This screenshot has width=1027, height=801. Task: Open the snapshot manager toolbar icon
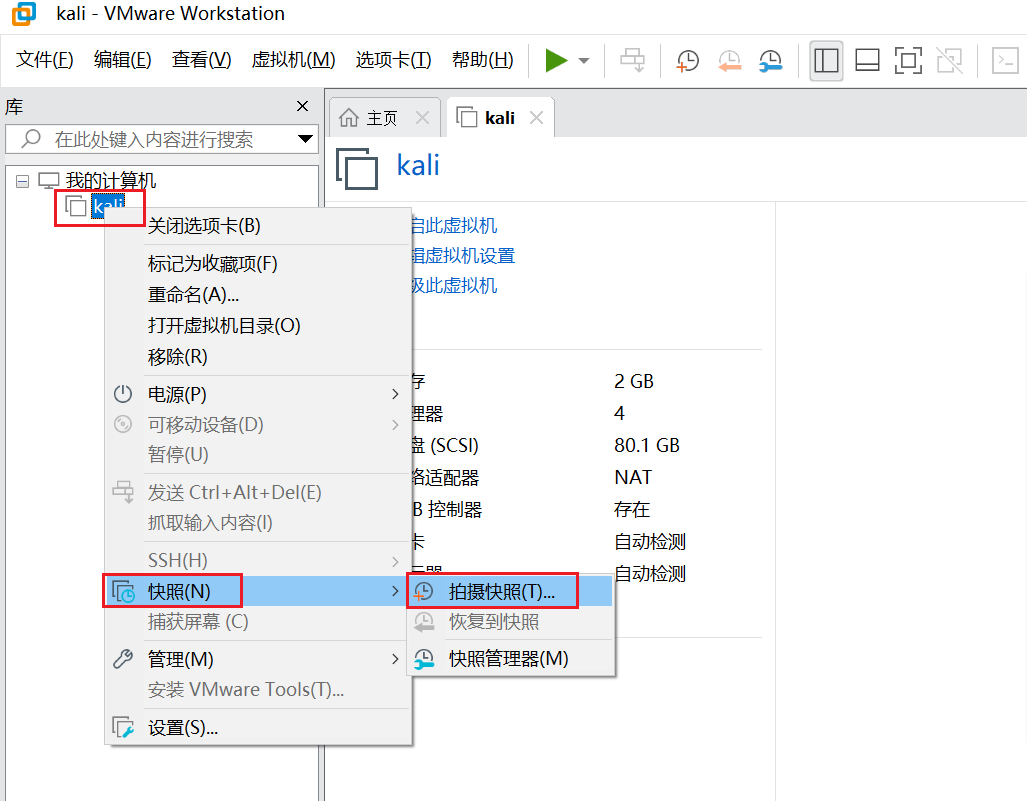coord(771,61)
